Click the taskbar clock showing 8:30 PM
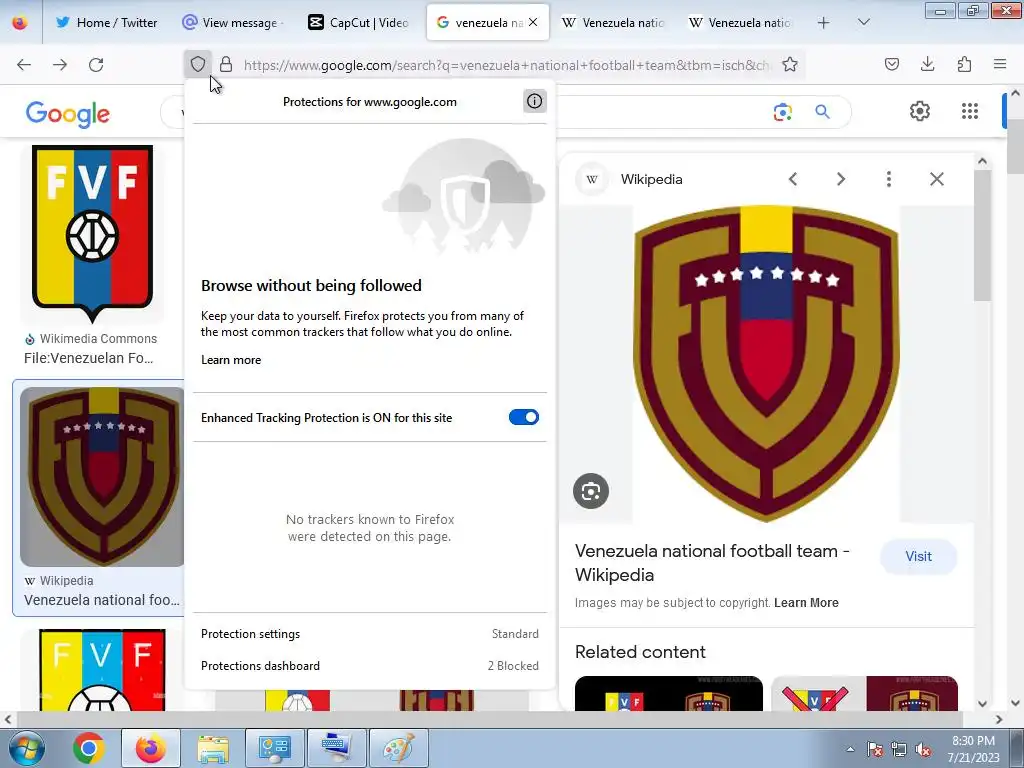Screen dimensions: 1024x768 point(973,748)
